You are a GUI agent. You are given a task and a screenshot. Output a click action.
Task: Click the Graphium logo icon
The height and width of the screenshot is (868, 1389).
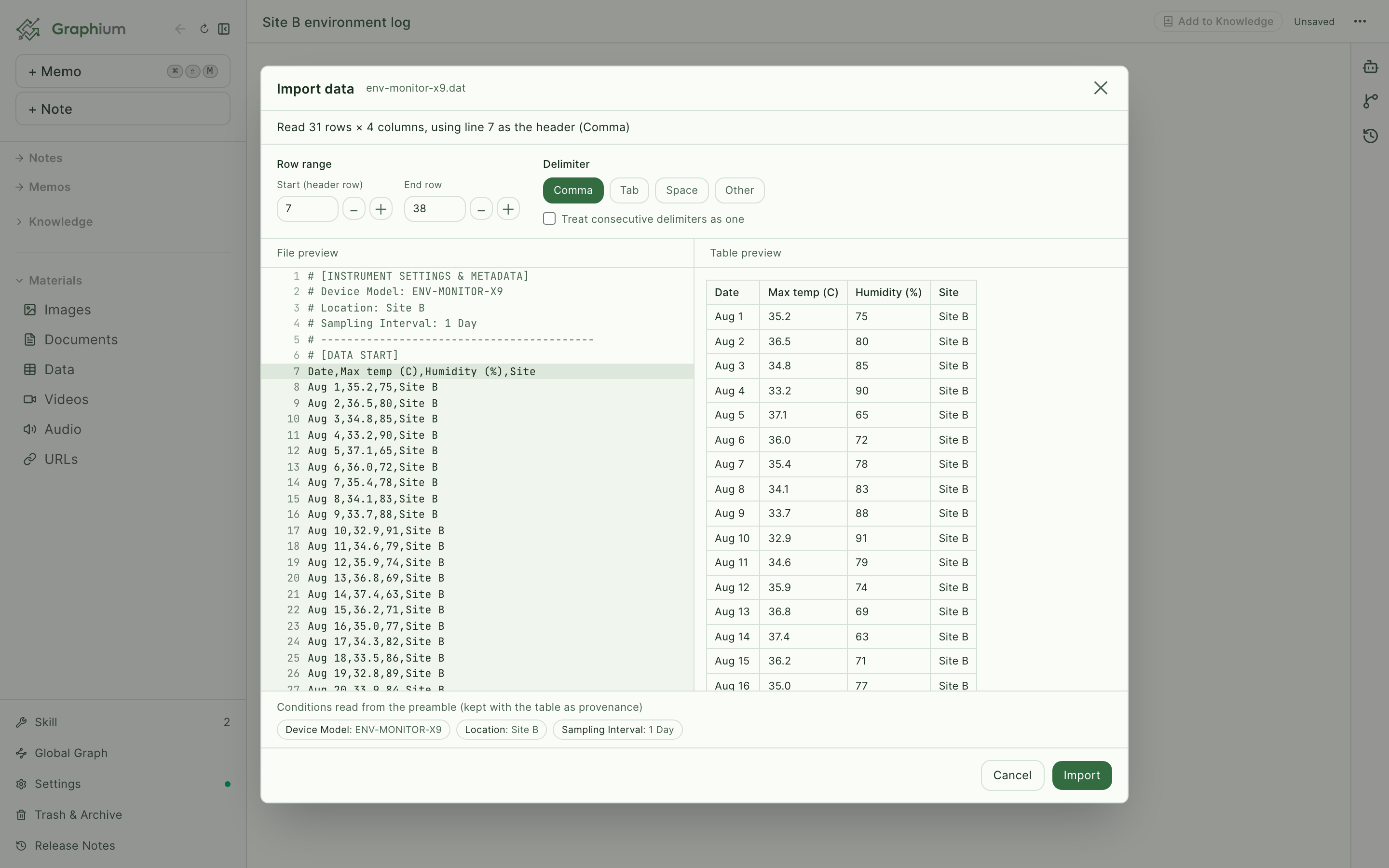tap(28, 29)
